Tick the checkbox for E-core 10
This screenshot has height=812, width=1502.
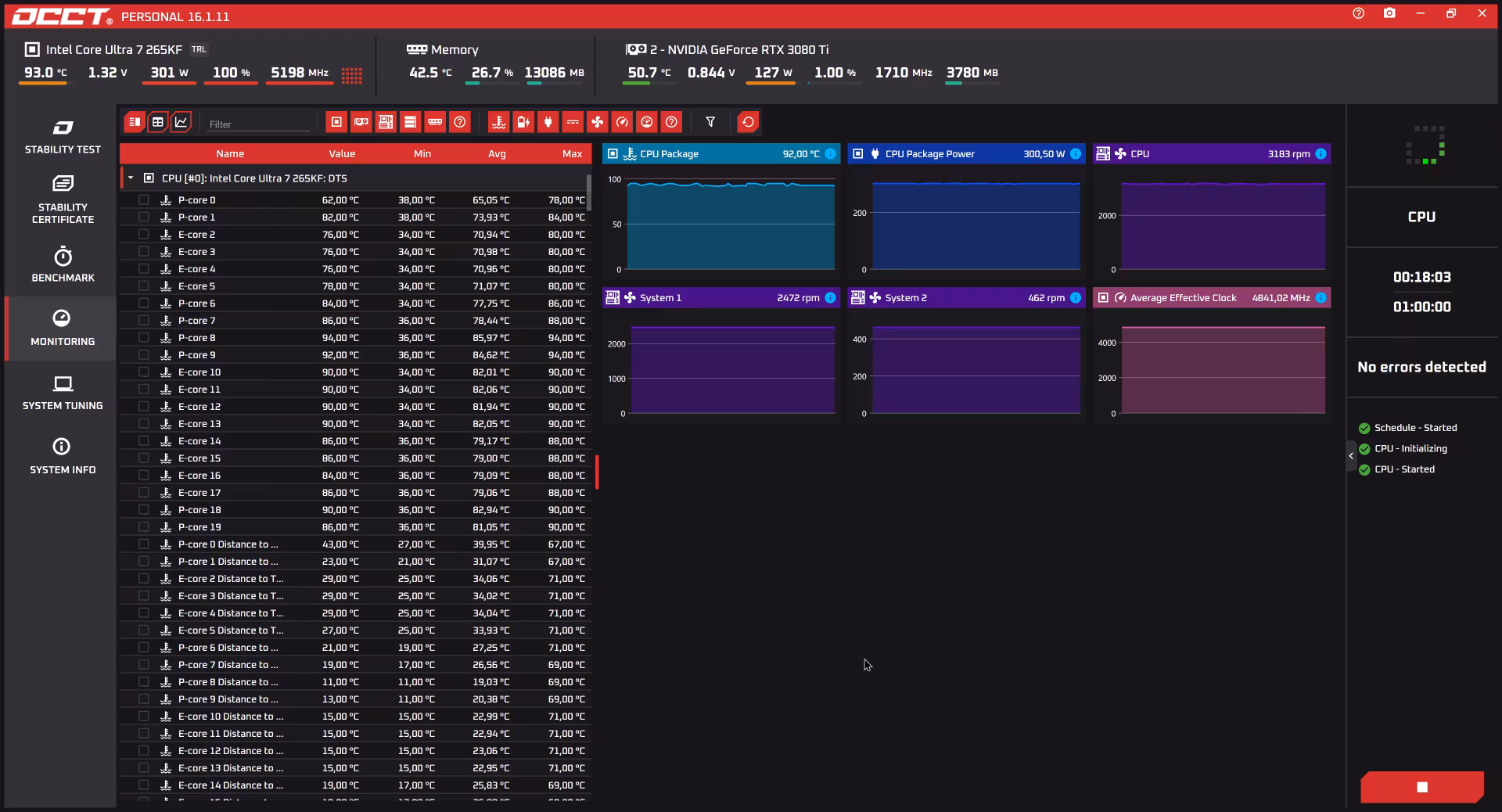[x=144, y=372]
